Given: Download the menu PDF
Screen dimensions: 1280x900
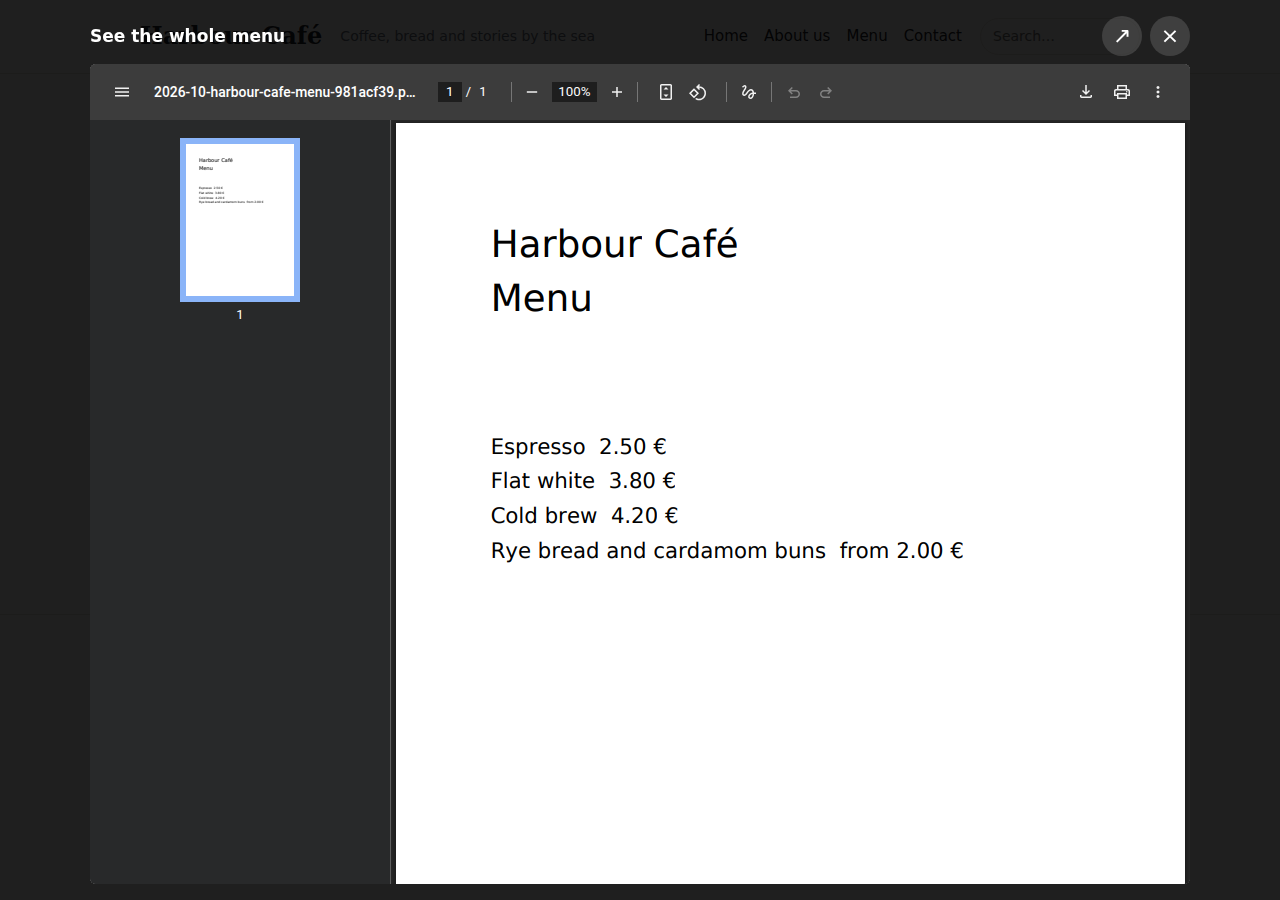Looking at the screenshot, I should pyautogui.click(x=1086, y=92).
